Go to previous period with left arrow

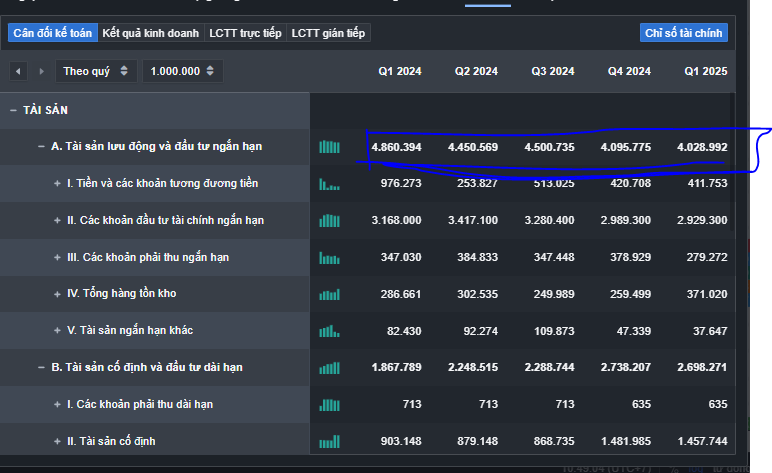[19, 71]
